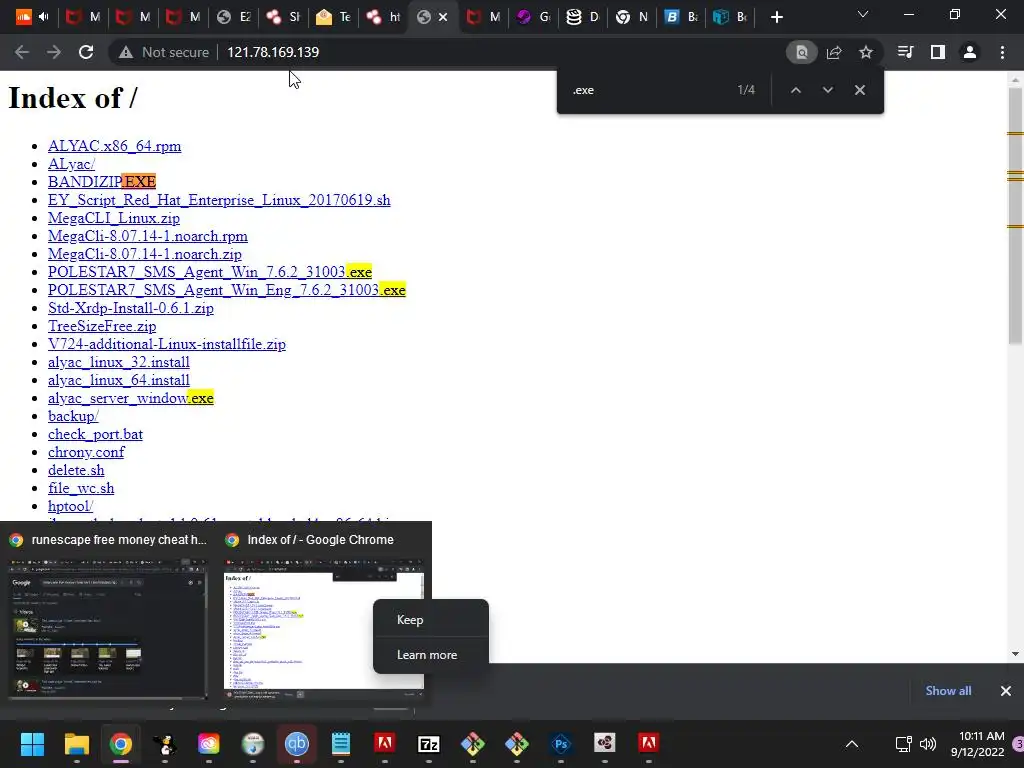The height and width of the screenshot is (768, 1024).
Task: Open the alyac_server_window.exe link
Action: (x=131, y=398)
